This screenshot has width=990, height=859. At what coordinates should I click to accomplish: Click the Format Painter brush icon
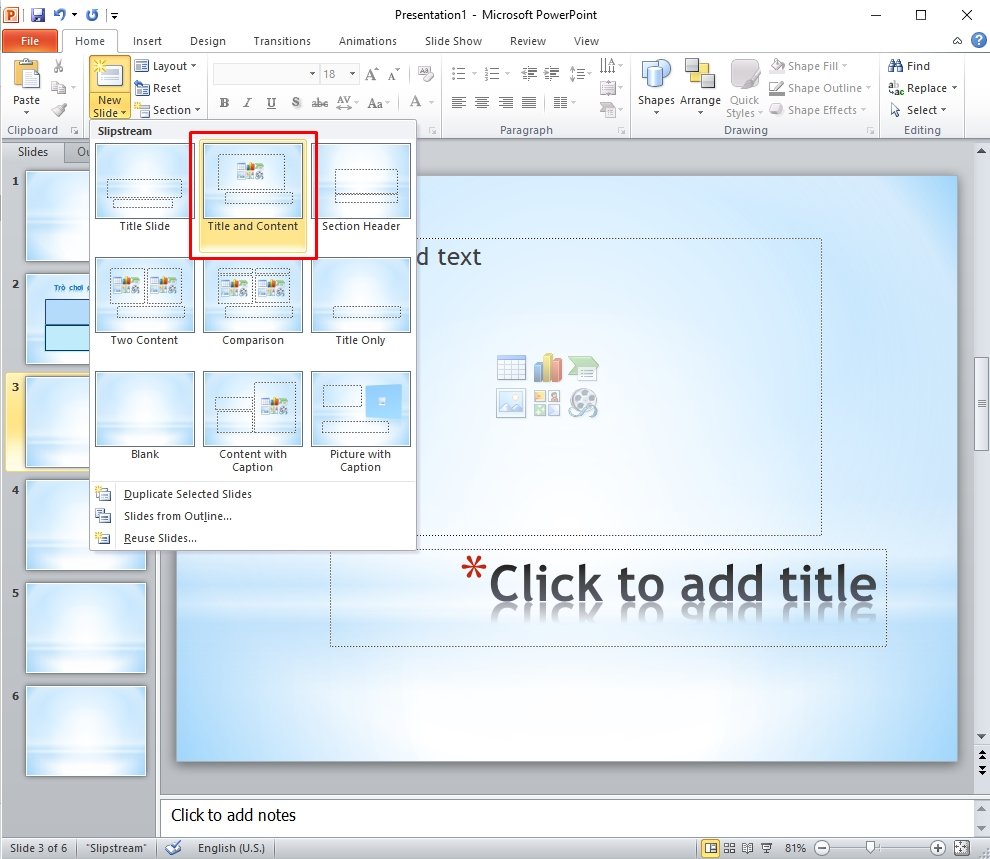pos(59,110)
